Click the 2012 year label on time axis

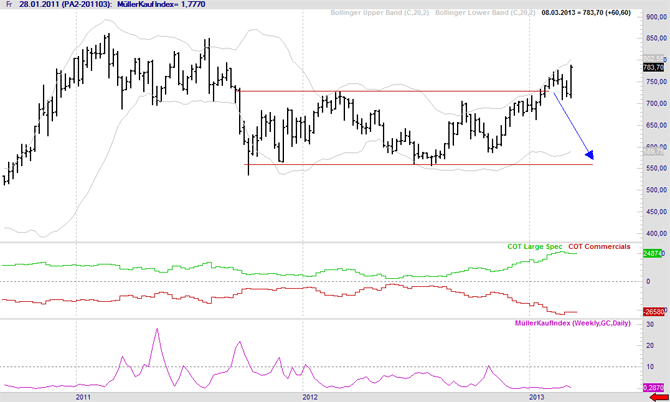click(309, 396)
